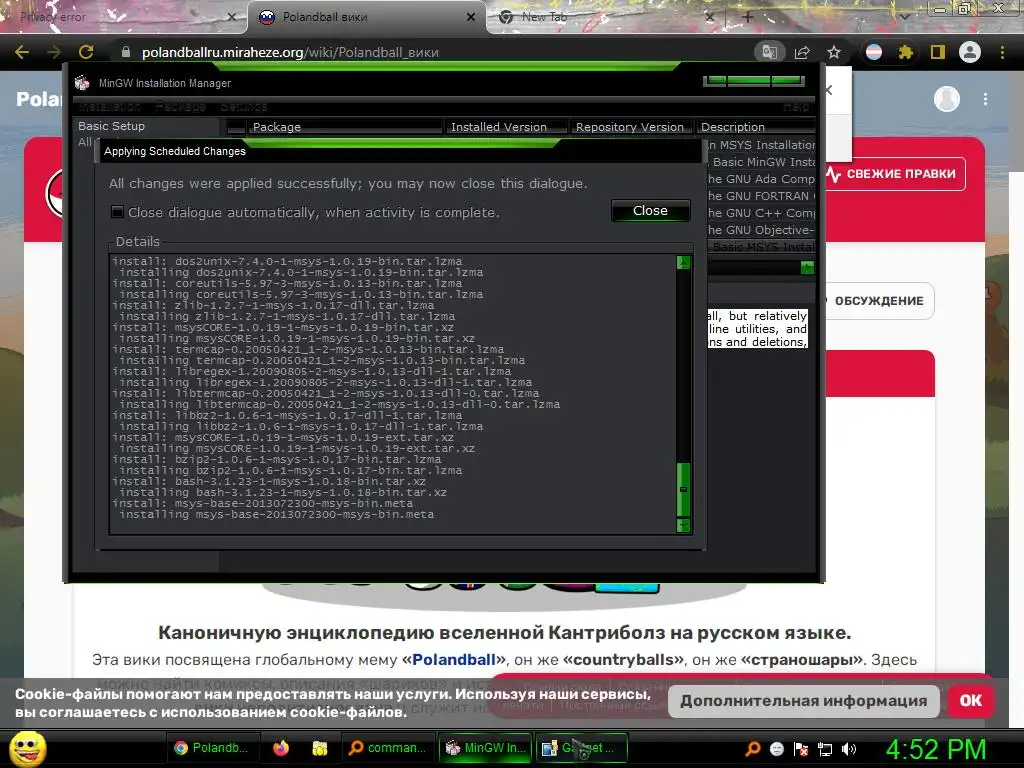
Task: Click the details log scrollbar down arrow
Action: point(683,525)
